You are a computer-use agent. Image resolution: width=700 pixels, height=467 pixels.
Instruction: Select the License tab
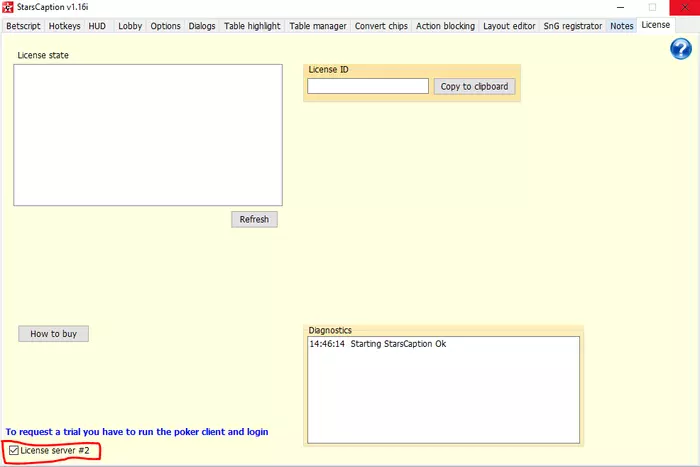[x=655, y=25]
